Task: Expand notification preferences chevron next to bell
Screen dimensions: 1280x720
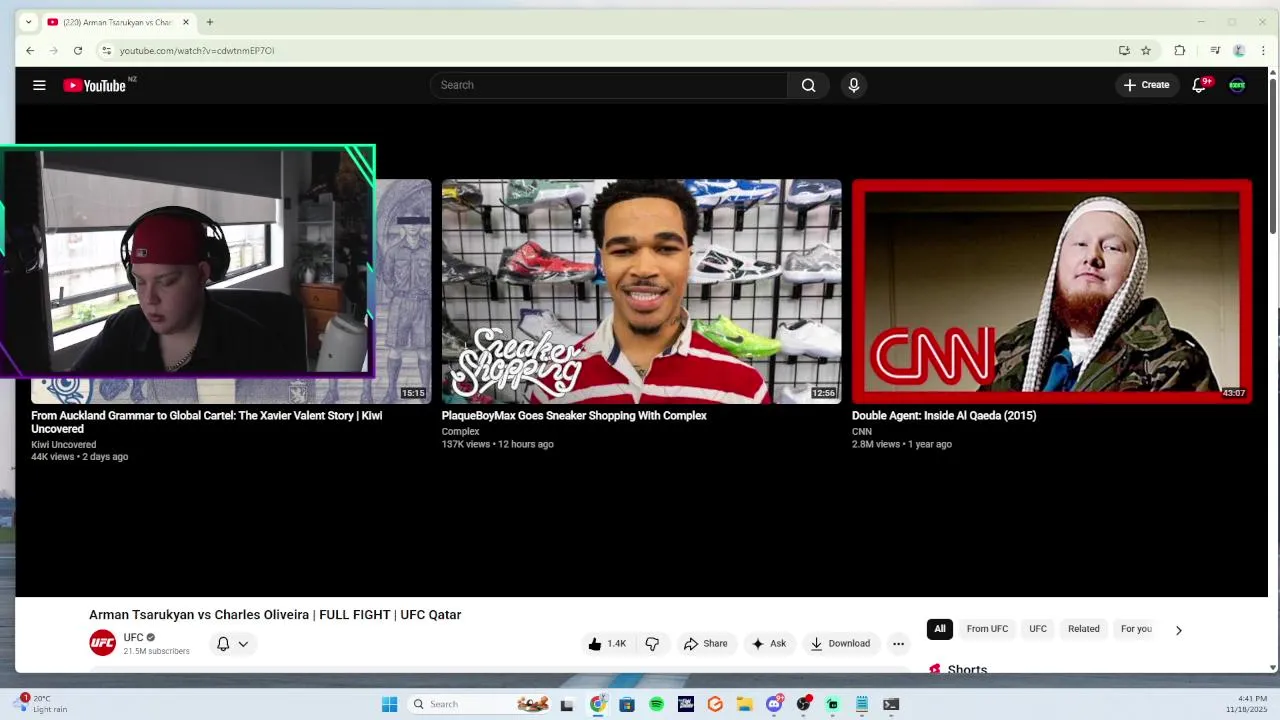Action: coord(243,644)
